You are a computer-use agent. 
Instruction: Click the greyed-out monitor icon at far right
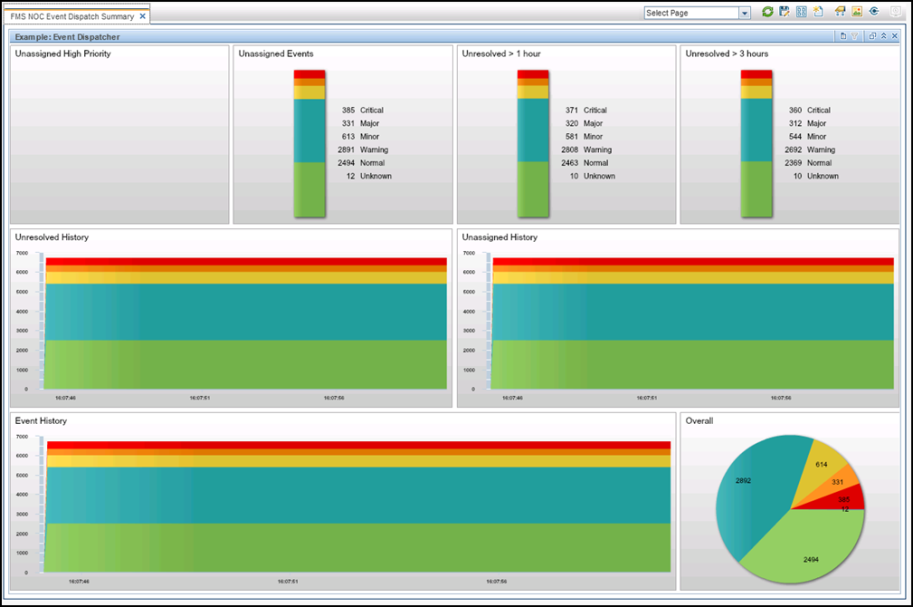point(896,12)
